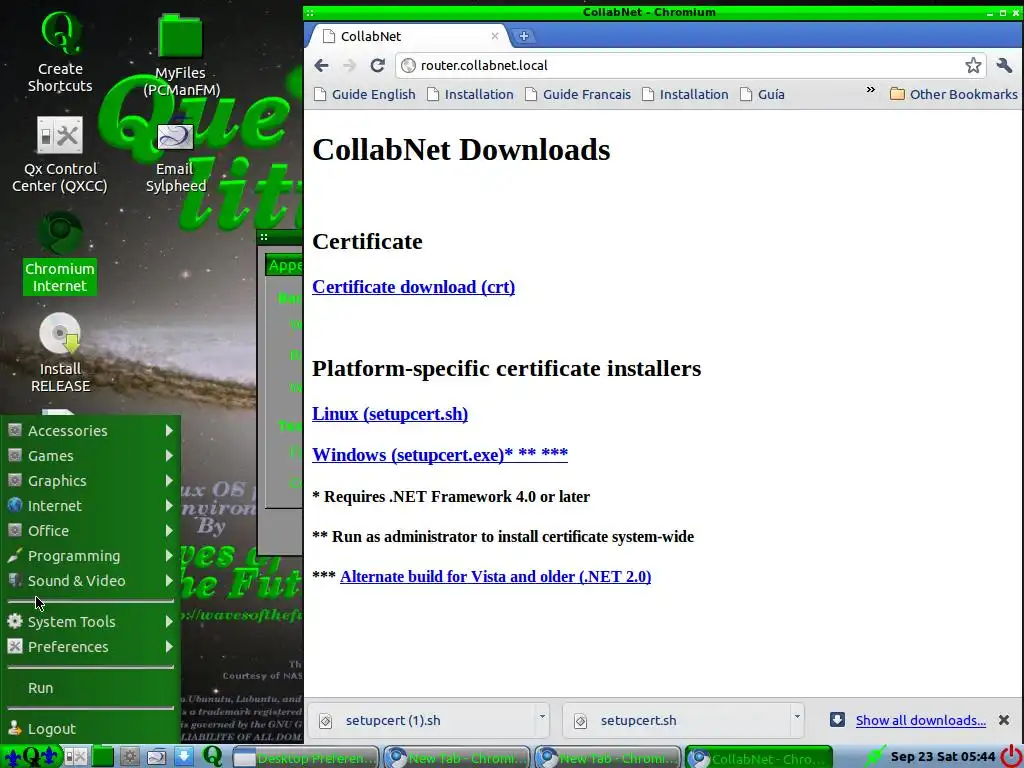This screenshot has height=768, width=1024.
Task: Click the blue download arrow taskbar launcher
Action: [184, 756]
